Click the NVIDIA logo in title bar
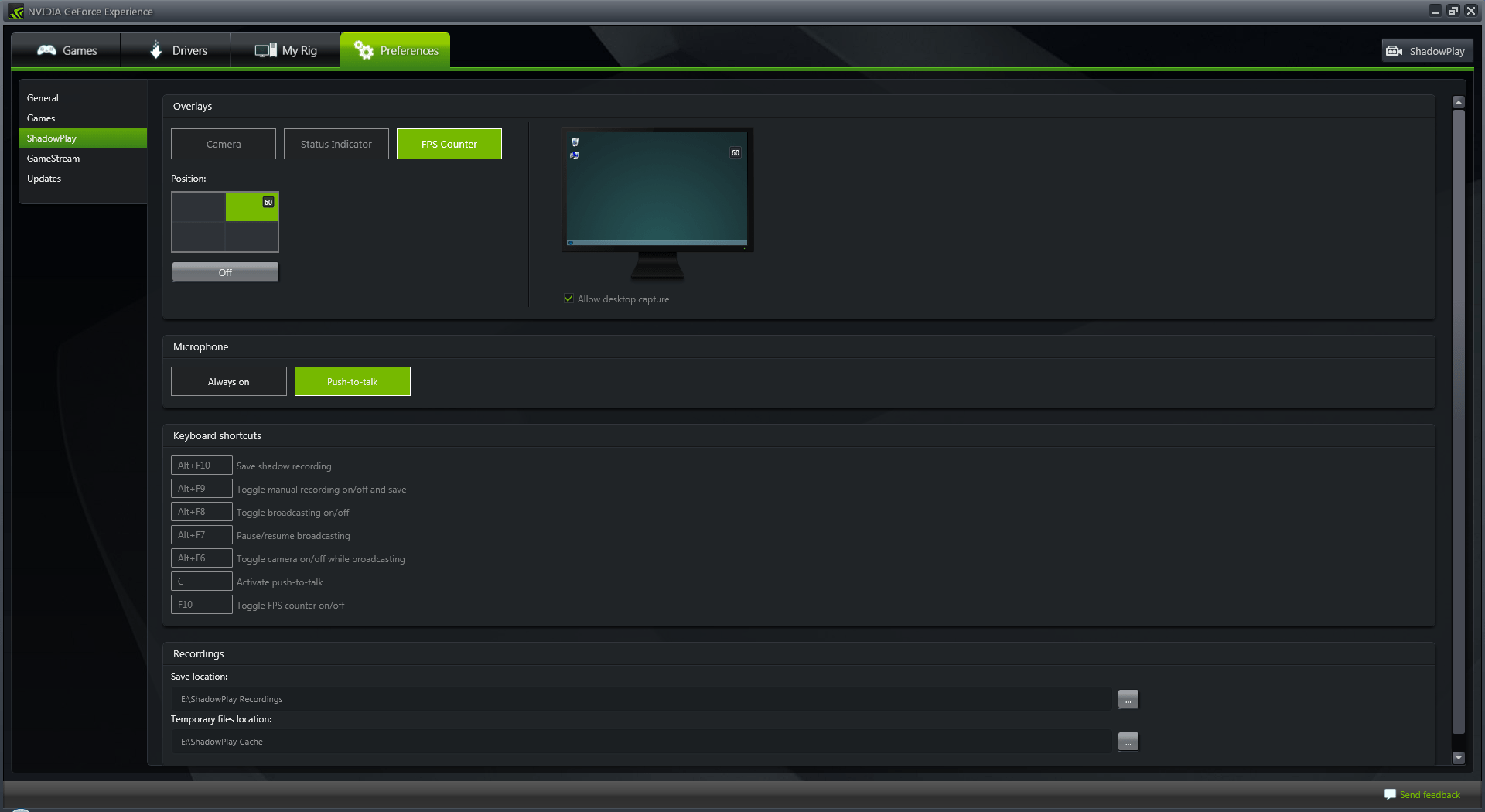 click(16, 12)
